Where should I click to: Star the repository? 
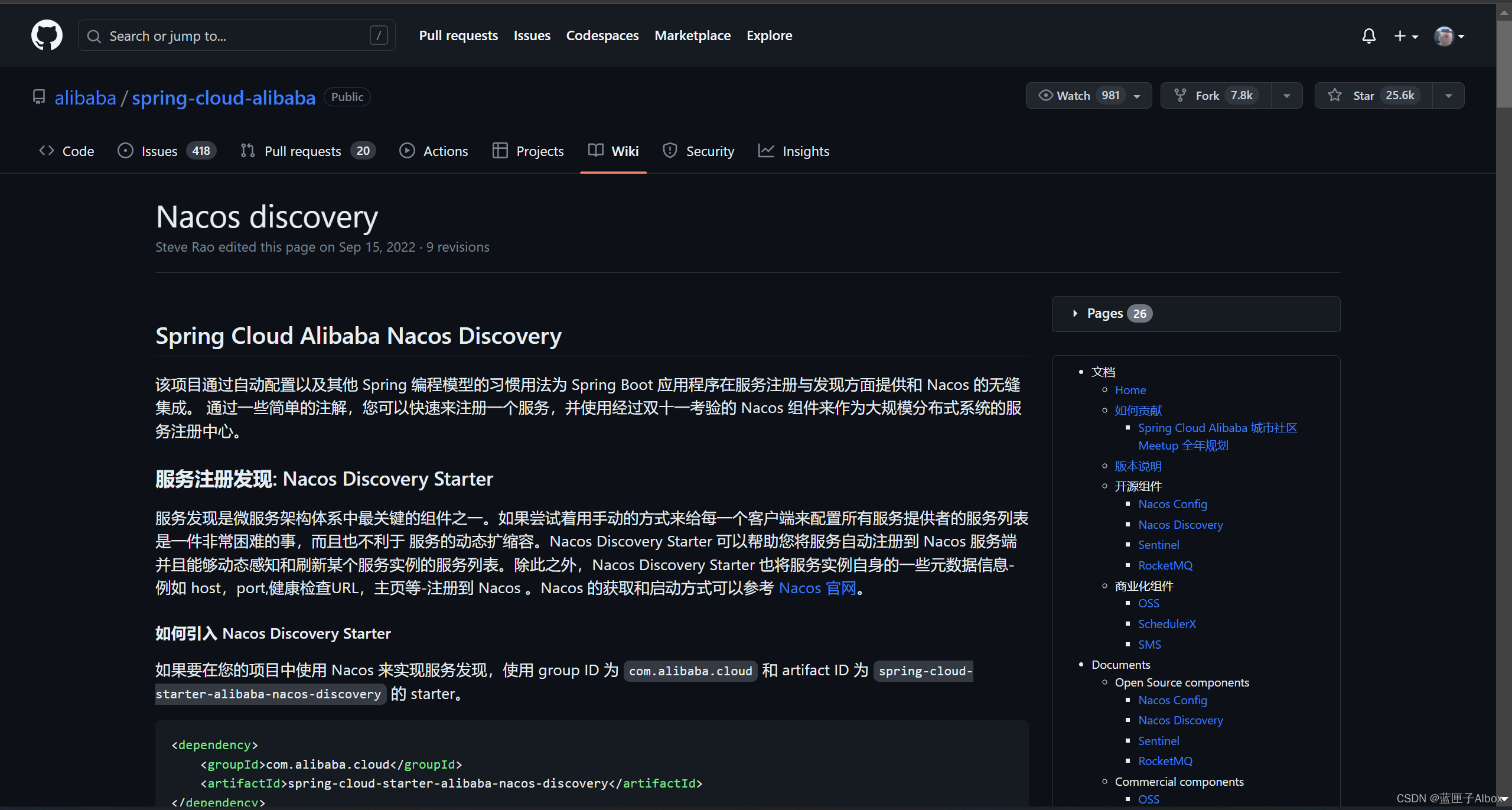[x=1373, y=96]
